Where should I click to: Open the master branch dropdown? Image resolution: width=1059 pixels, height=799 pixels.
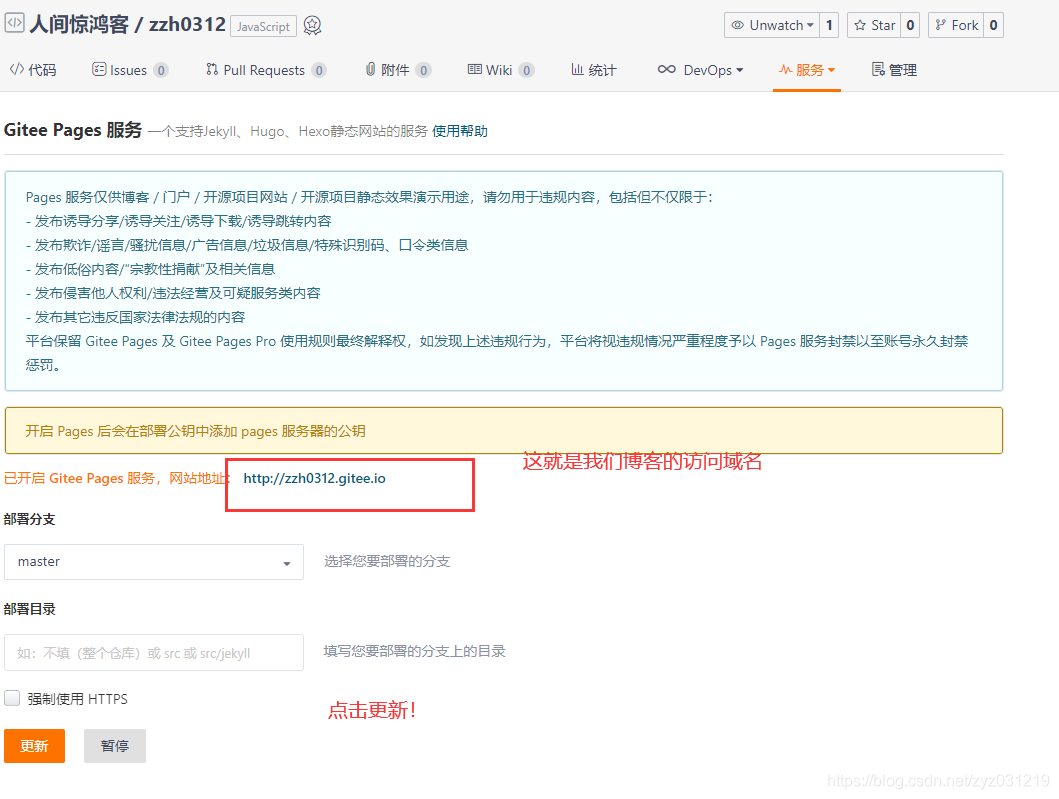coord(154,562)
